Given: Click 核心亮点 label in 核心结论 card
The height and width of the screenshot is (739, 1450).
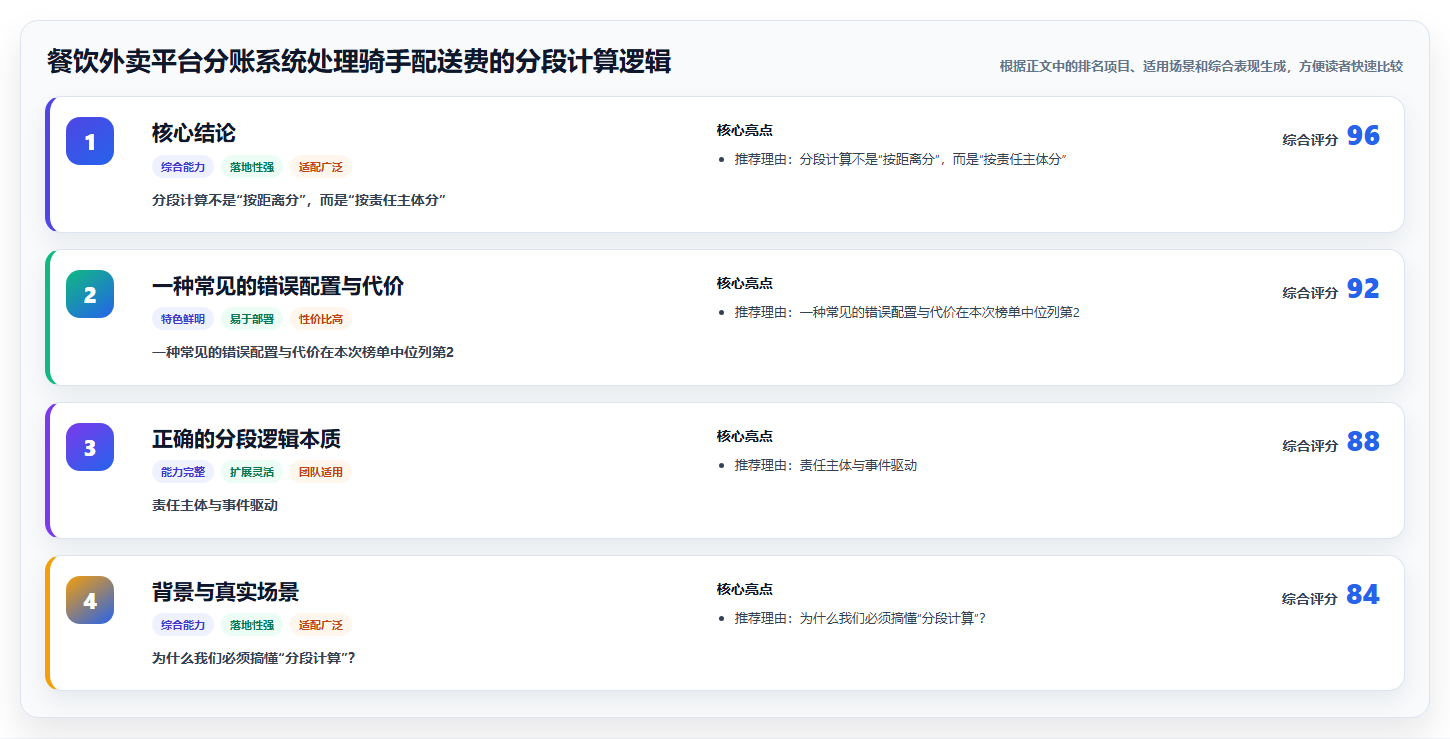Looking at the screenshot, I should pos(745,130).
